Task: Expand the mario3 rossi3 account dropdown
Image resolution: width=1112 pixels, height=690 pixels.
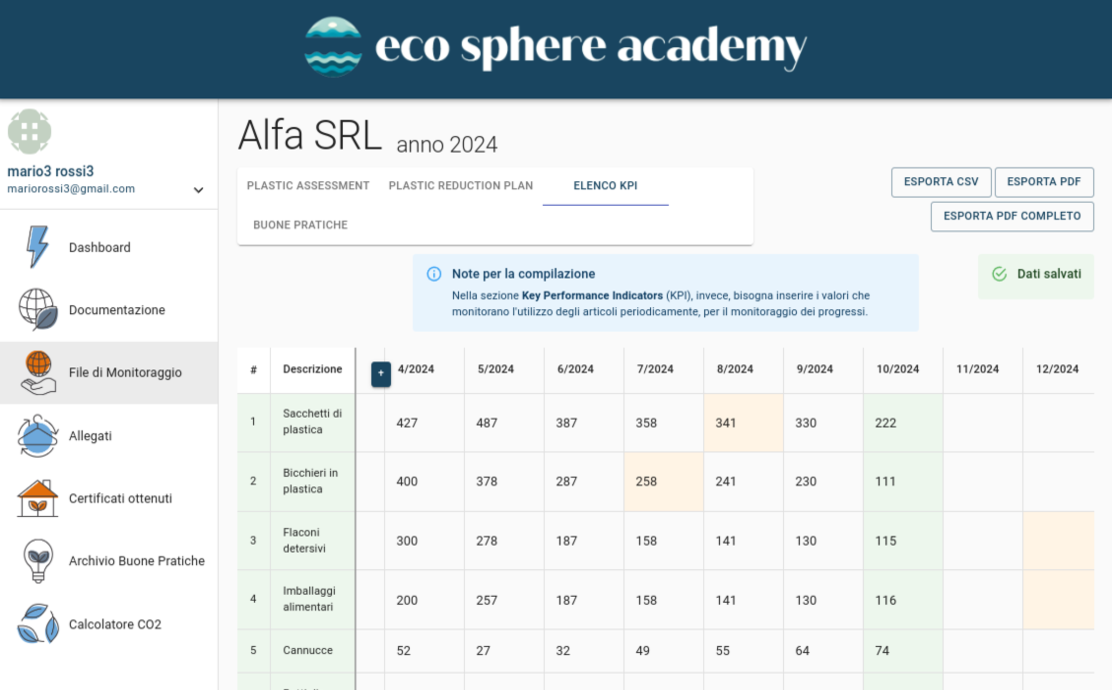Action: pyautogui.click(x=198, y=190)
